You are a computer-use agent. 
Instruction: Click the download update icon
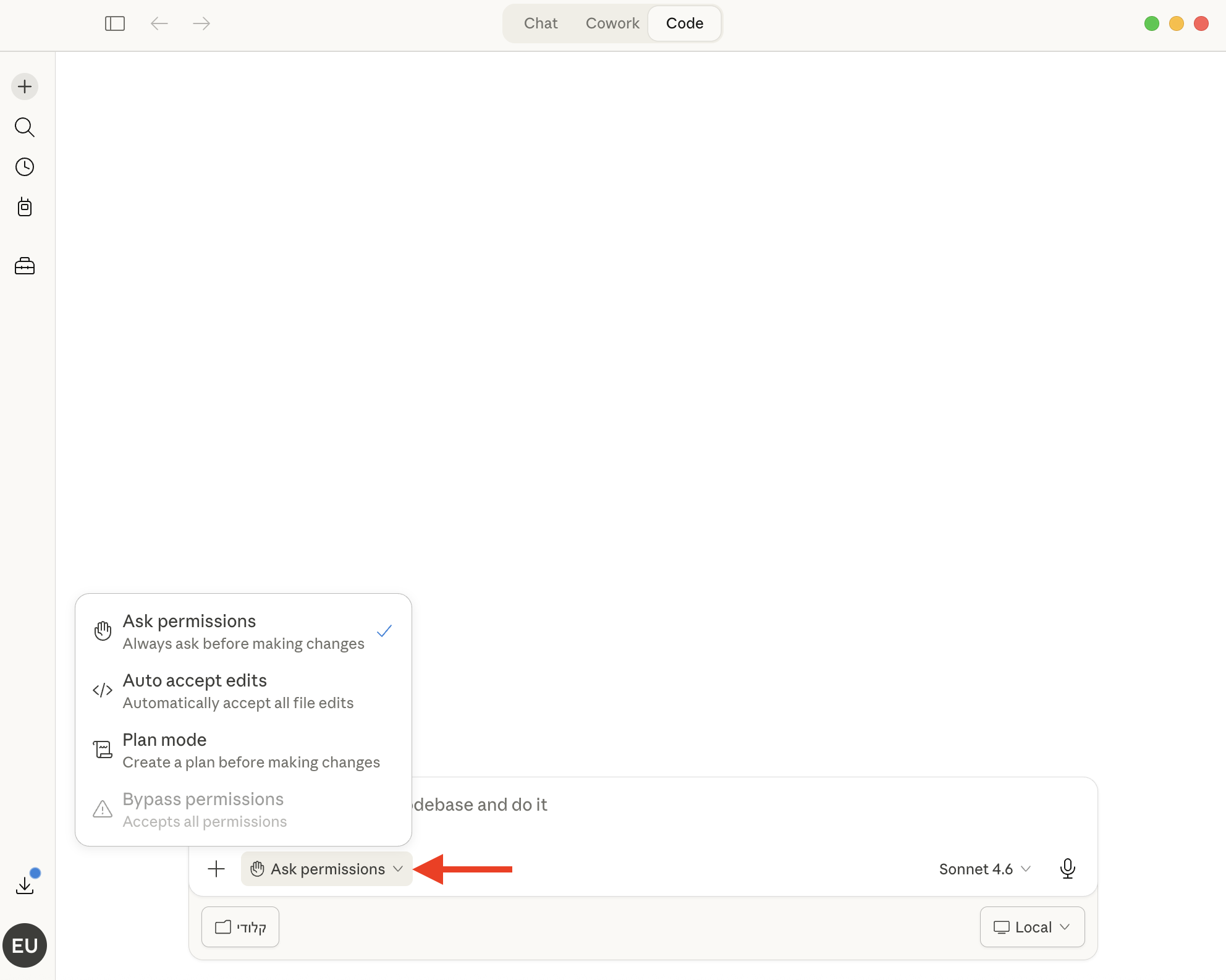pyautogui.click(x=25, y=884)
